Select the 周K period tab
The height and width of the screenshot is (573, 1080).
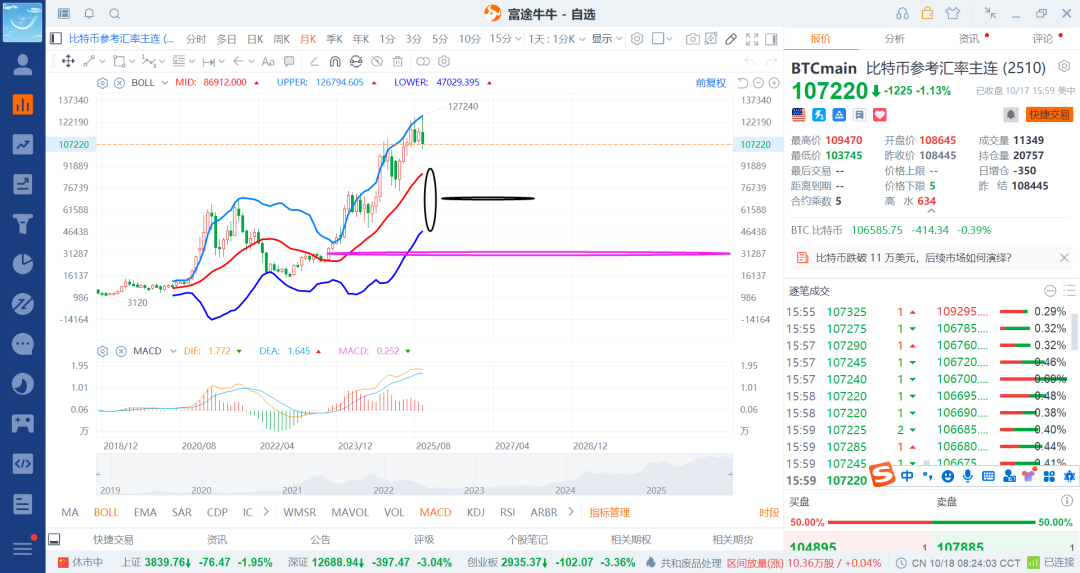[x=281, y=39]
